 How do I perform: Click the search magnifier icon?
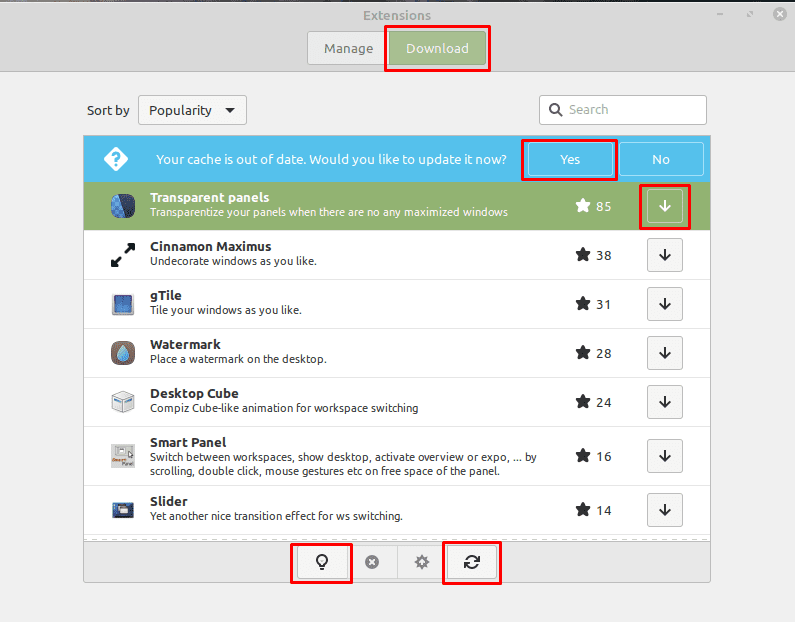pos(556,109)
